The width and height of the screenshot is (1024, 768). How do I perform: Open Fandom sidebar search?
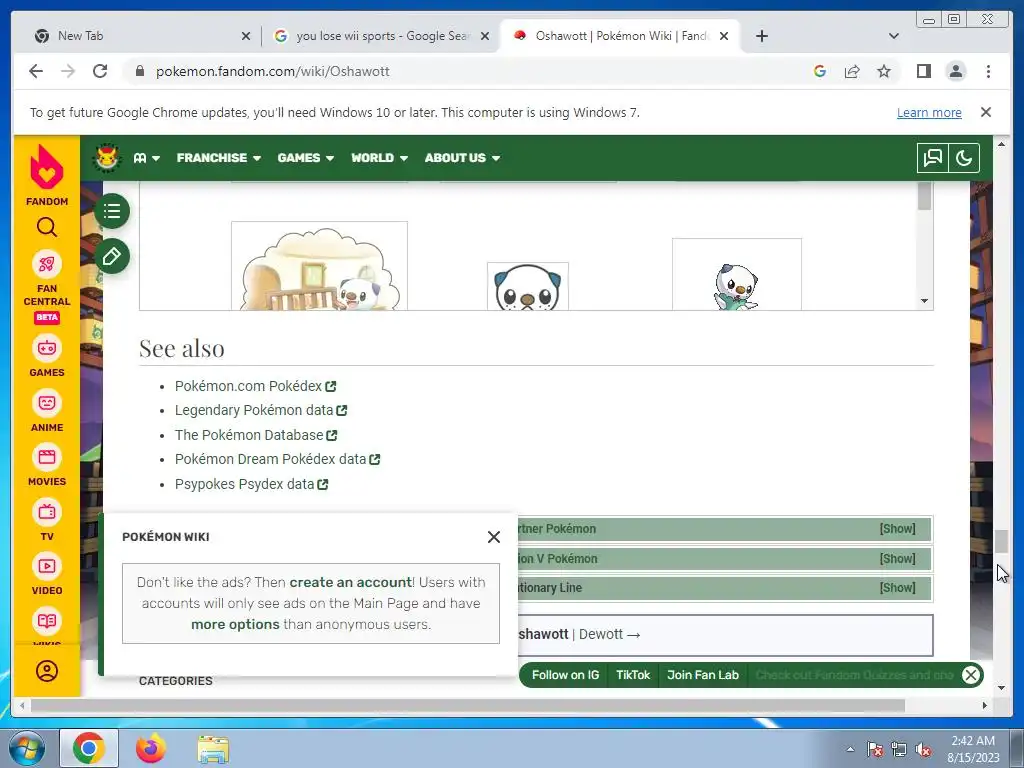(46, 227)
